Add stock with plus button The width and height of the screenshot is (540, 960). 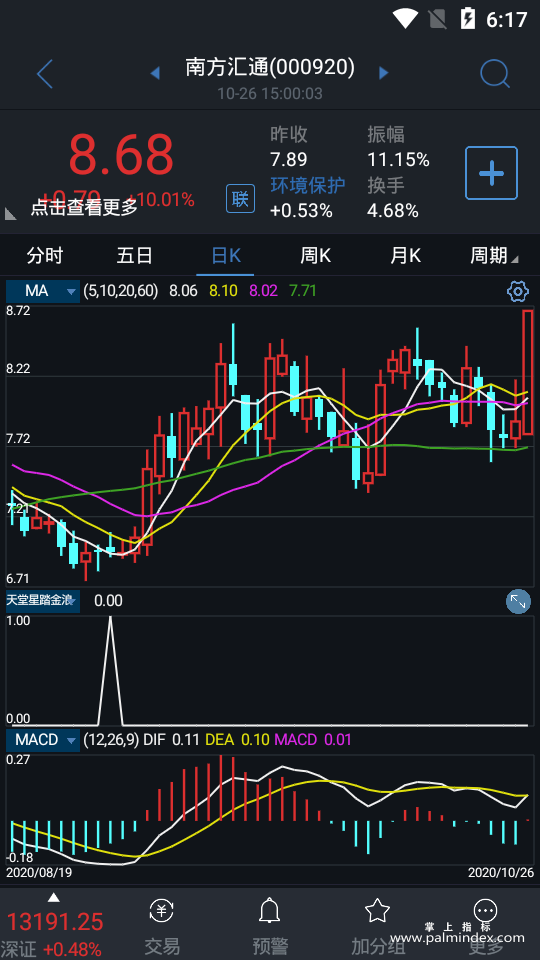(491, 173)
